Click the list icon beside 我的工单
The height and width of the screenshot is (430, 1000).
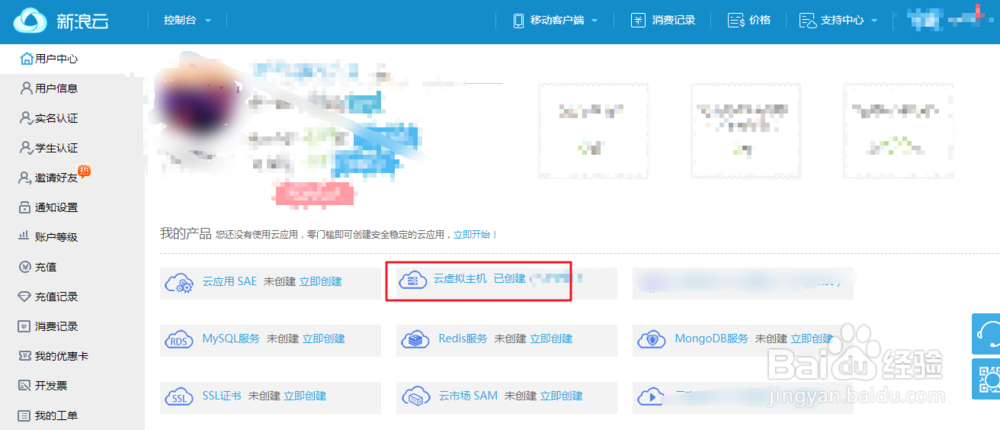[x=24, y=416]
